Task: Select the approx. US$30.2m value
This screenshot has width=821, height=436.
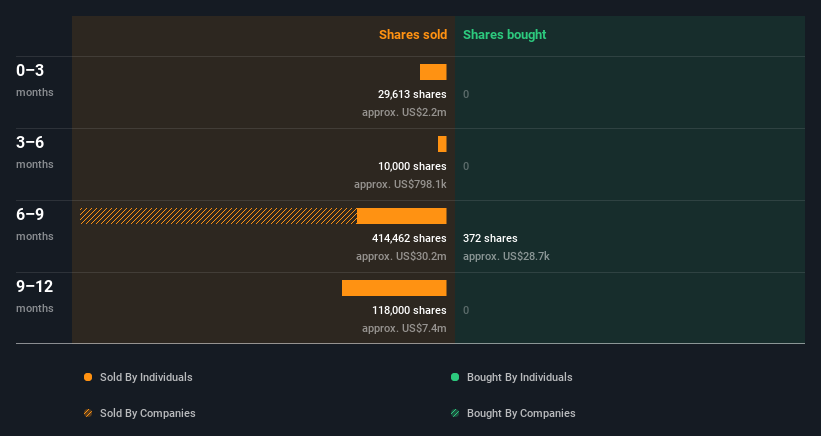Action: pyautogui.click(x=401, y=256)
